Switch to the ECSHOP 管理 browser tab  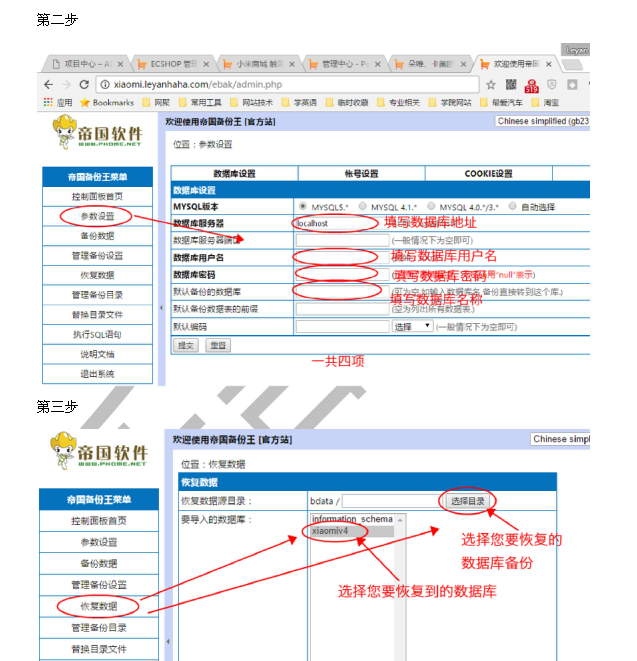click(174, 64)
